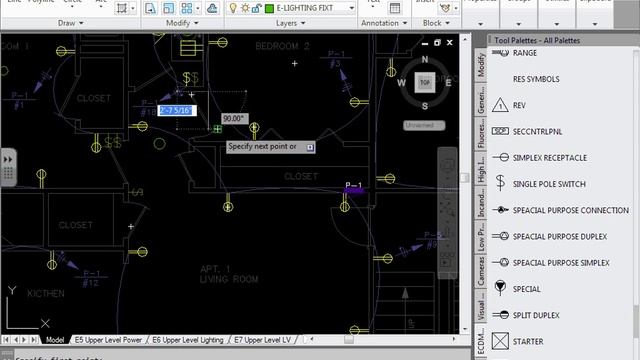Click the 90.00° angle input field
Screen dimensions: 640x360
(234, 118)
